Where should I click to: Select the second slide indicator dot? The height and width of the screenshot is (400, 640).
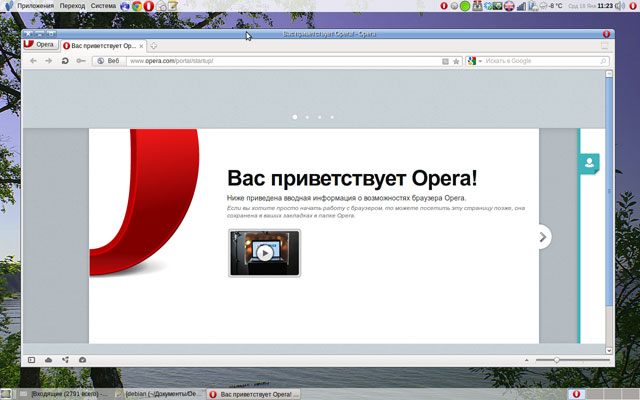(307, 117)
